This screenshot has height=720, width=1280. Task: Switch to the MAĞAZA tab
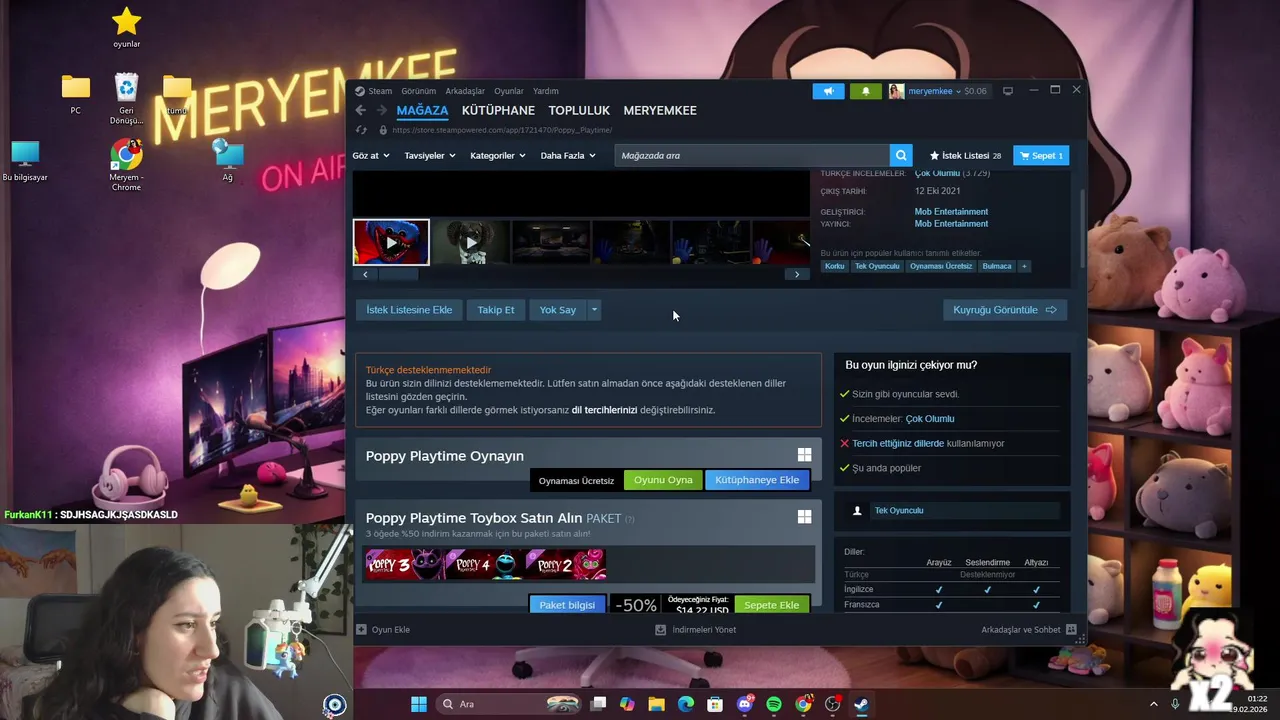tap(422, 110)
